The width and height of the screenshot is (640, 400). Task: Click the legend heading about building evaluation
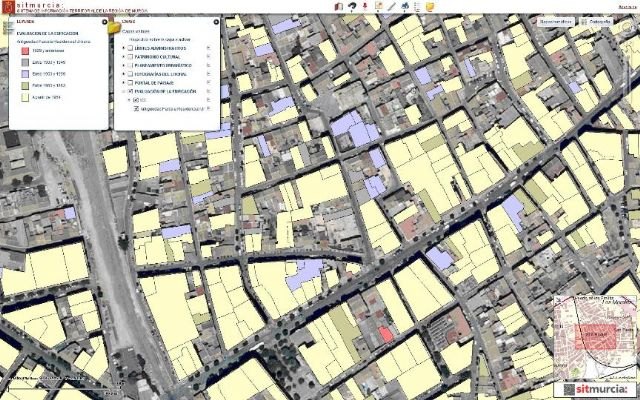(47, 33)
